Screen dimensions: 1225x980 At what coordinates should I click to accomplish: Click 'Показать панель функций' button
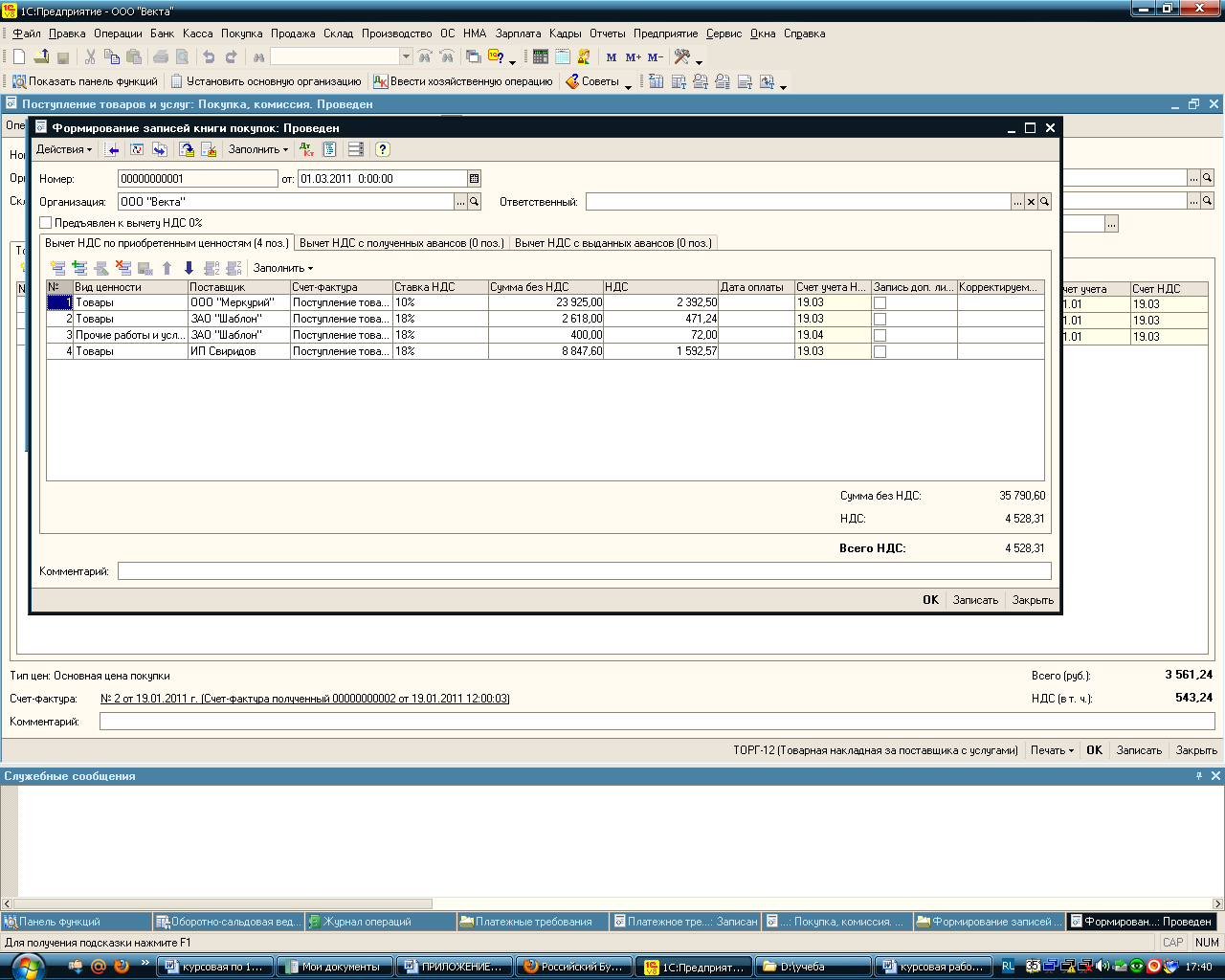point(84,81)
